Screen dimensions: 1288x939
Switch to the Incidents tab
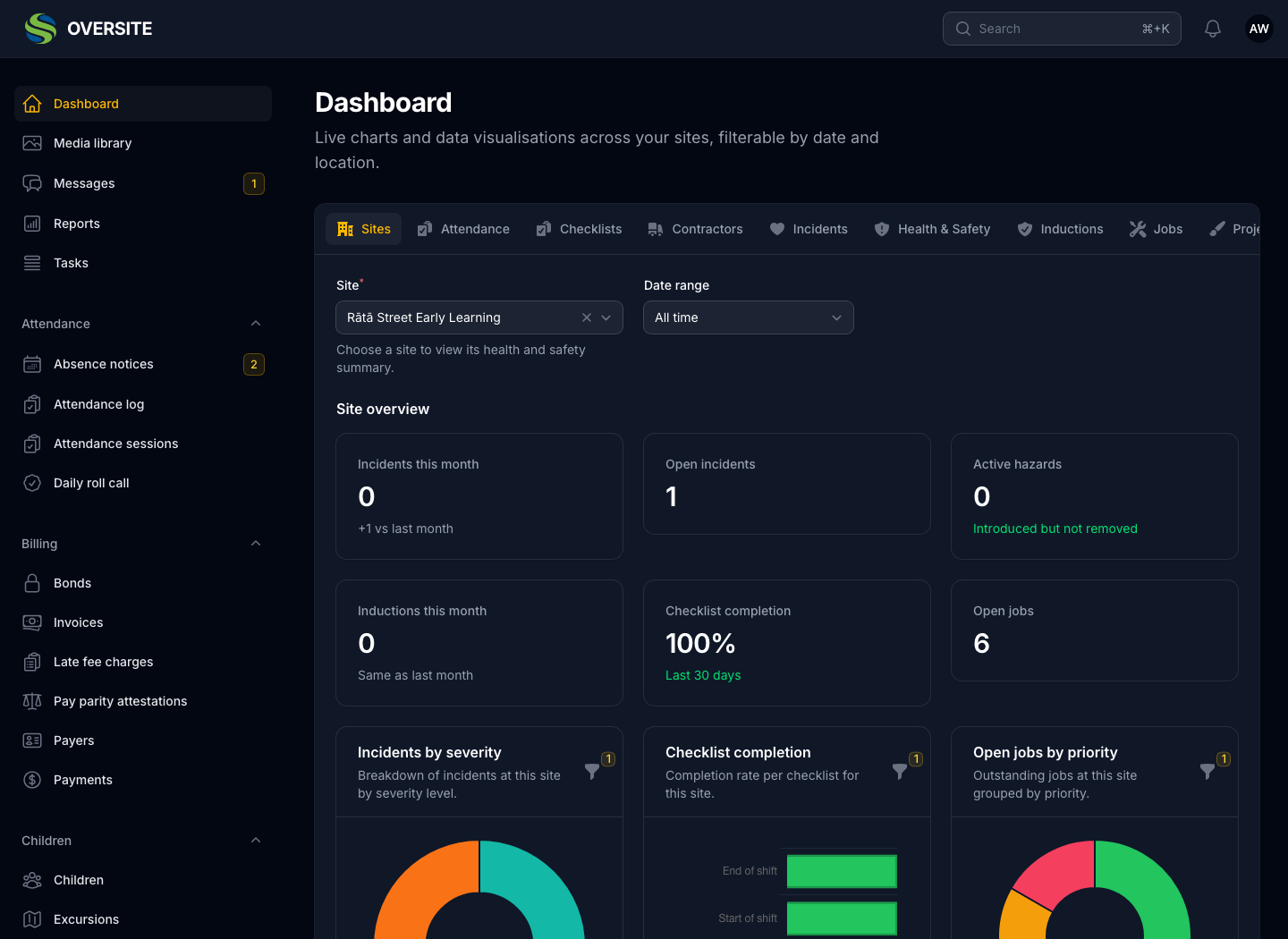[x=809, y=229]
